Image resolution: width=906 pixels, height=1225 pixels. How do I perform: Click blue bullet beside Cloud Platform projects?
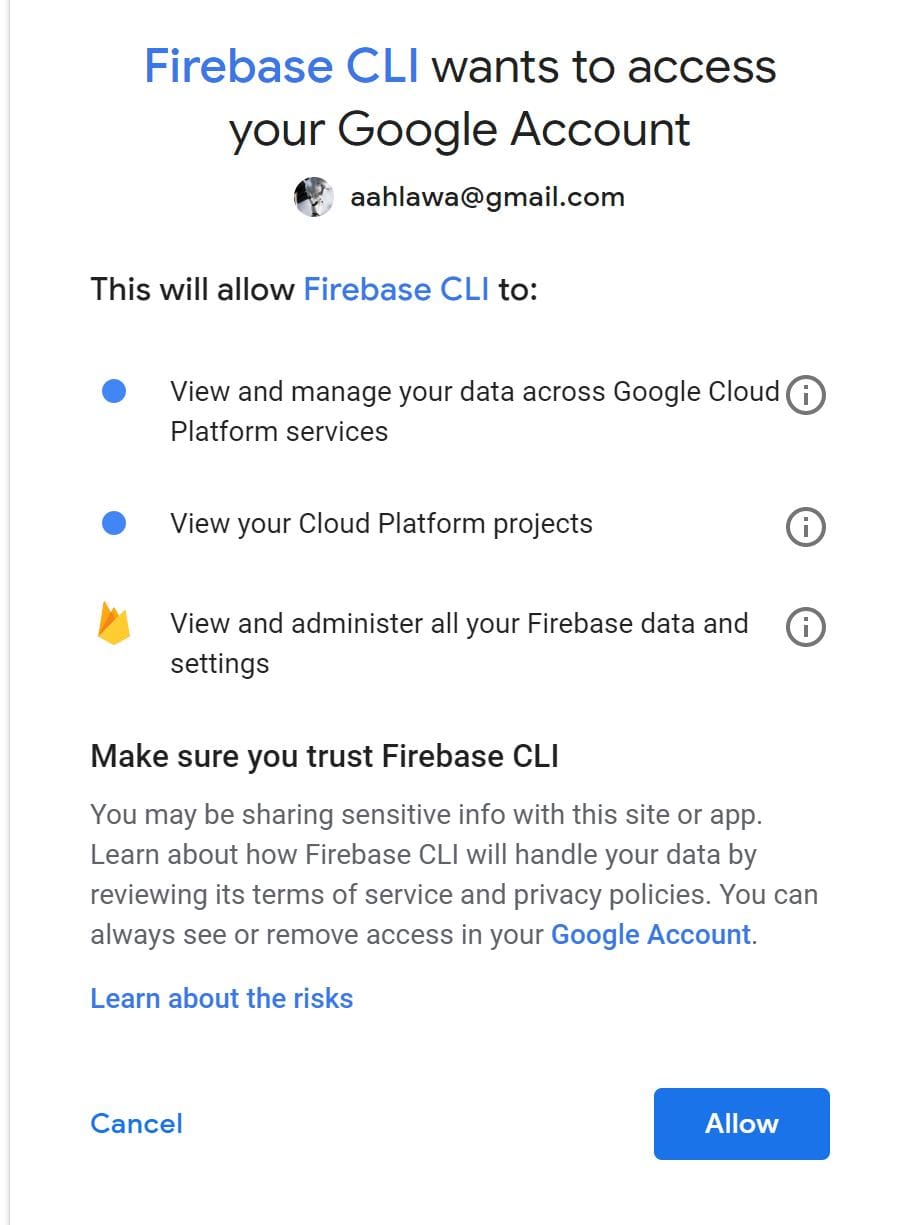114,523
